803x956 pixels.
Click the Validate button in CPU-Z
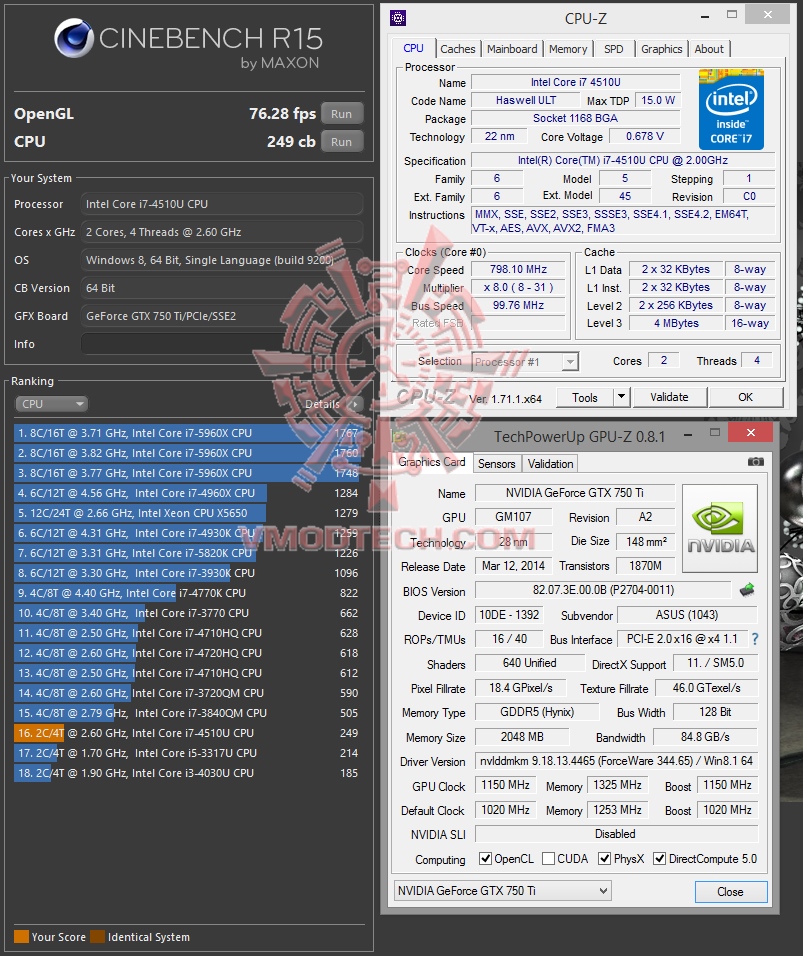669,397
